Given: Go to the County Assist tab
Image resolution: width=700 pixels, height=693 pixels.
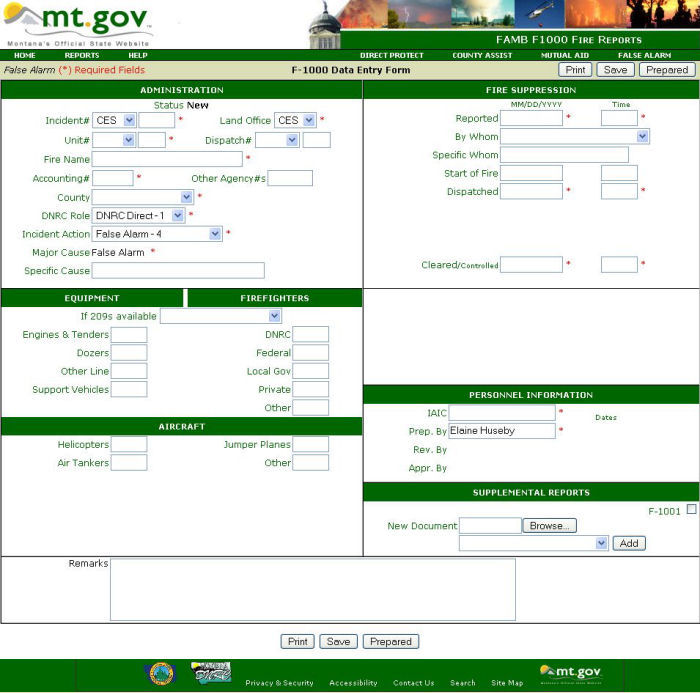Looking at the screenshot, I should click(x=483, y=55).
